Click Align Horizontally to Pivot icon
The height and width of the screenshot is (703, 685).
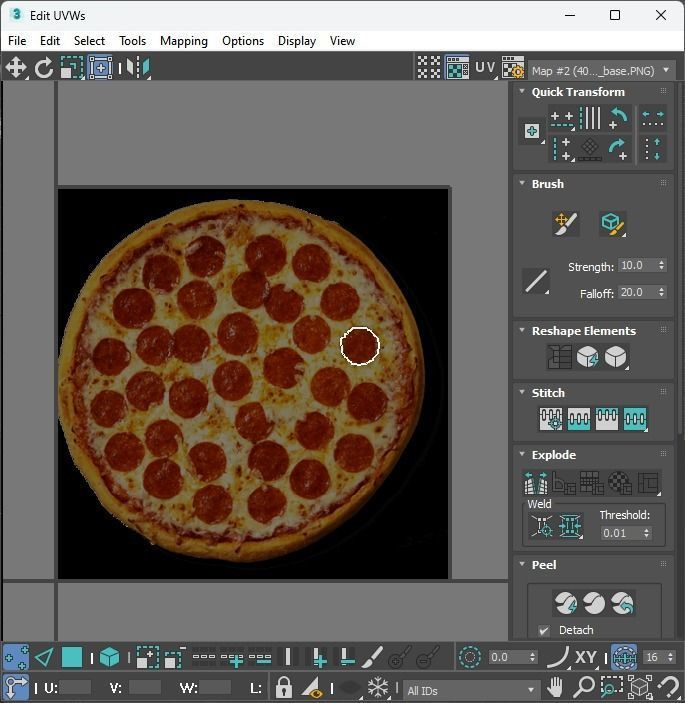[562, 118]
